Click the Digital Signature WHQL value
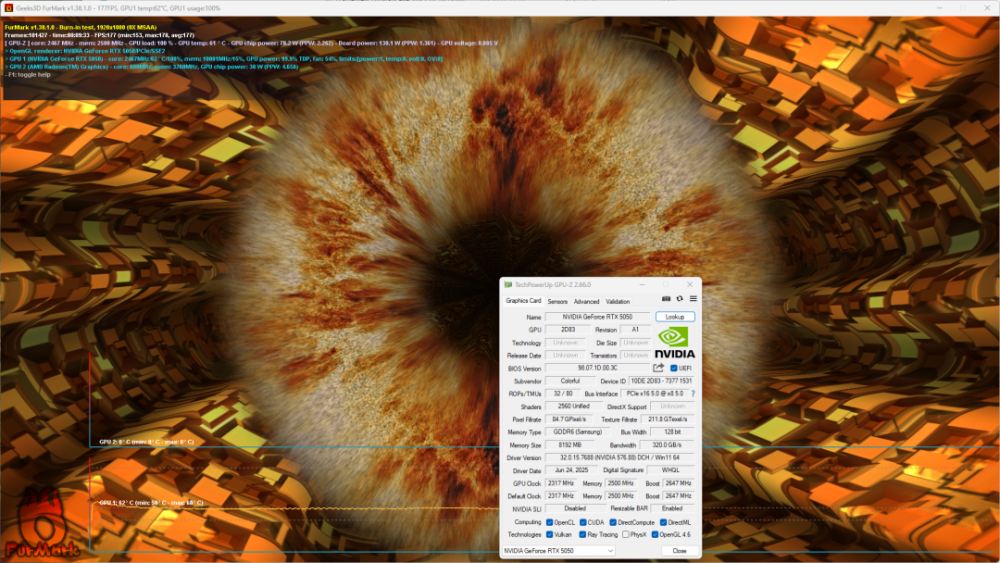The image size is (1000, 563). [671, 471]
